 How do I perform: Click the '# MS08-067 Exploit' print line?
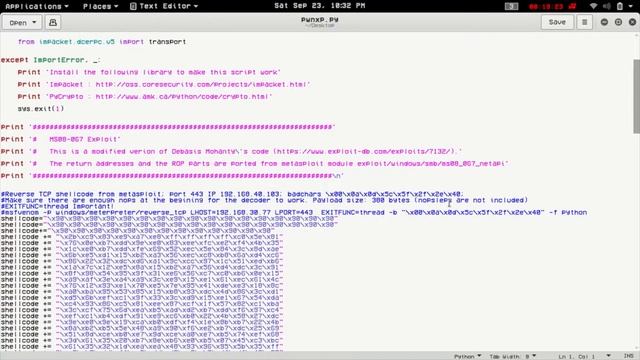(60, 139)
